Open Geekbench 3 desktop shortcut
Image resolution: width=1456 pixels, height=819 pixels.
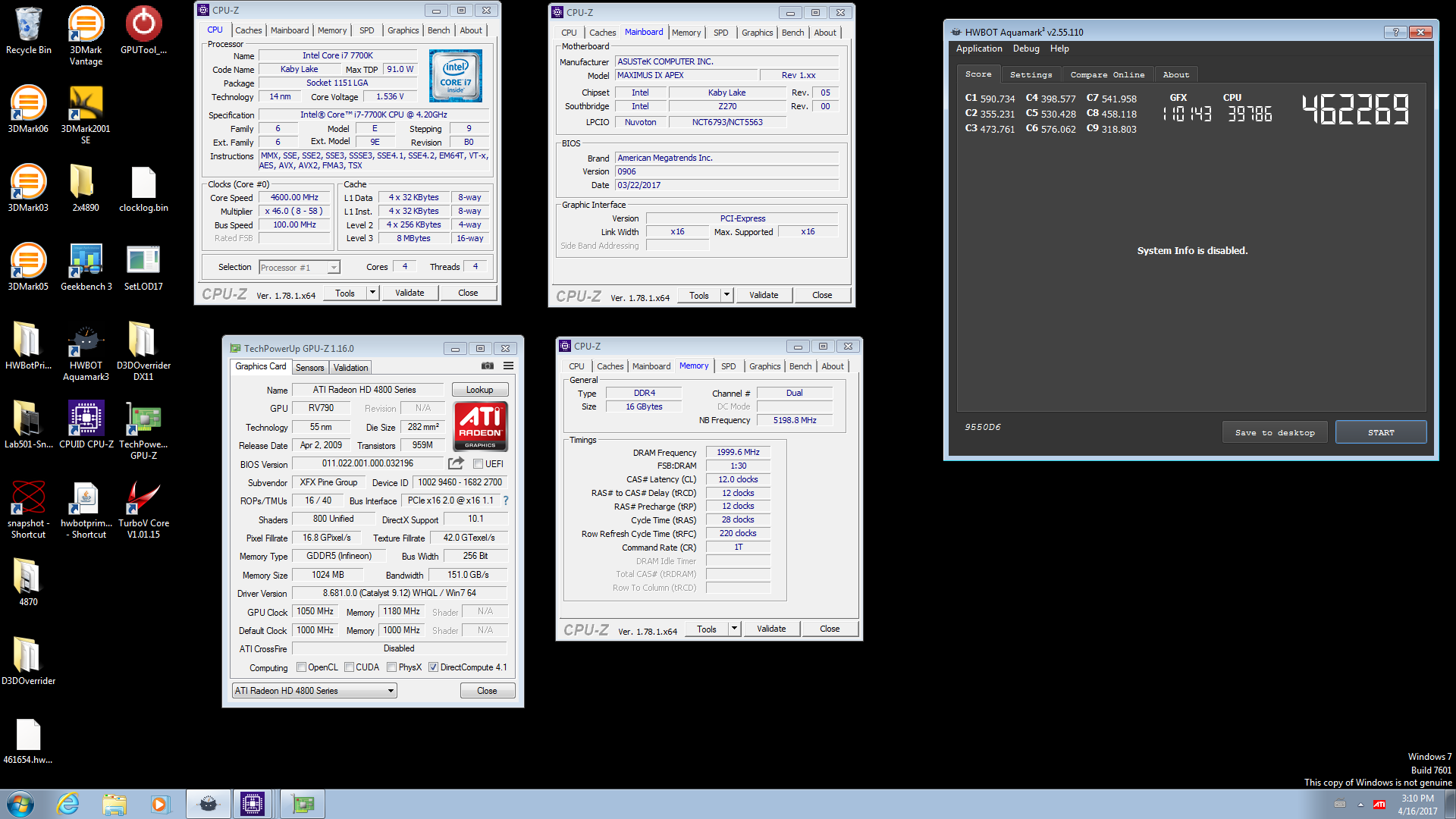[86, 267]
